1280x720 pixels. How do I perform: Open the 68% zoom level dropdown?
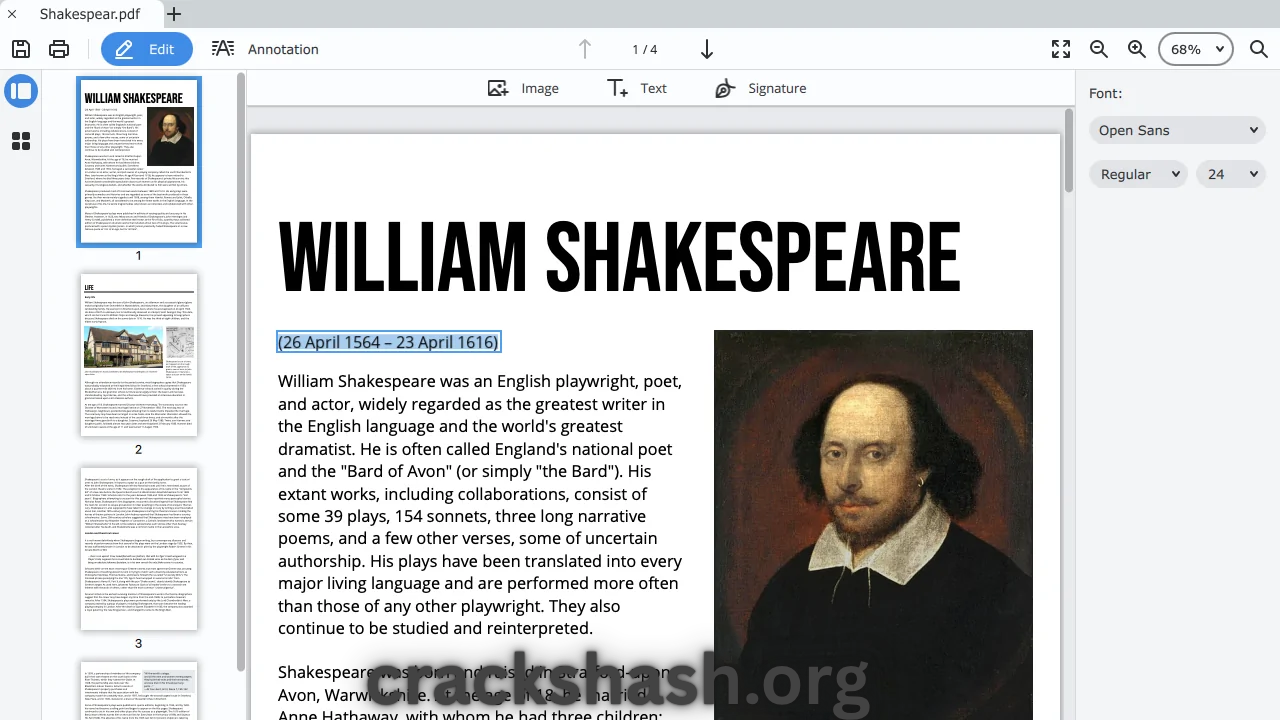[x=1196, y=49]
